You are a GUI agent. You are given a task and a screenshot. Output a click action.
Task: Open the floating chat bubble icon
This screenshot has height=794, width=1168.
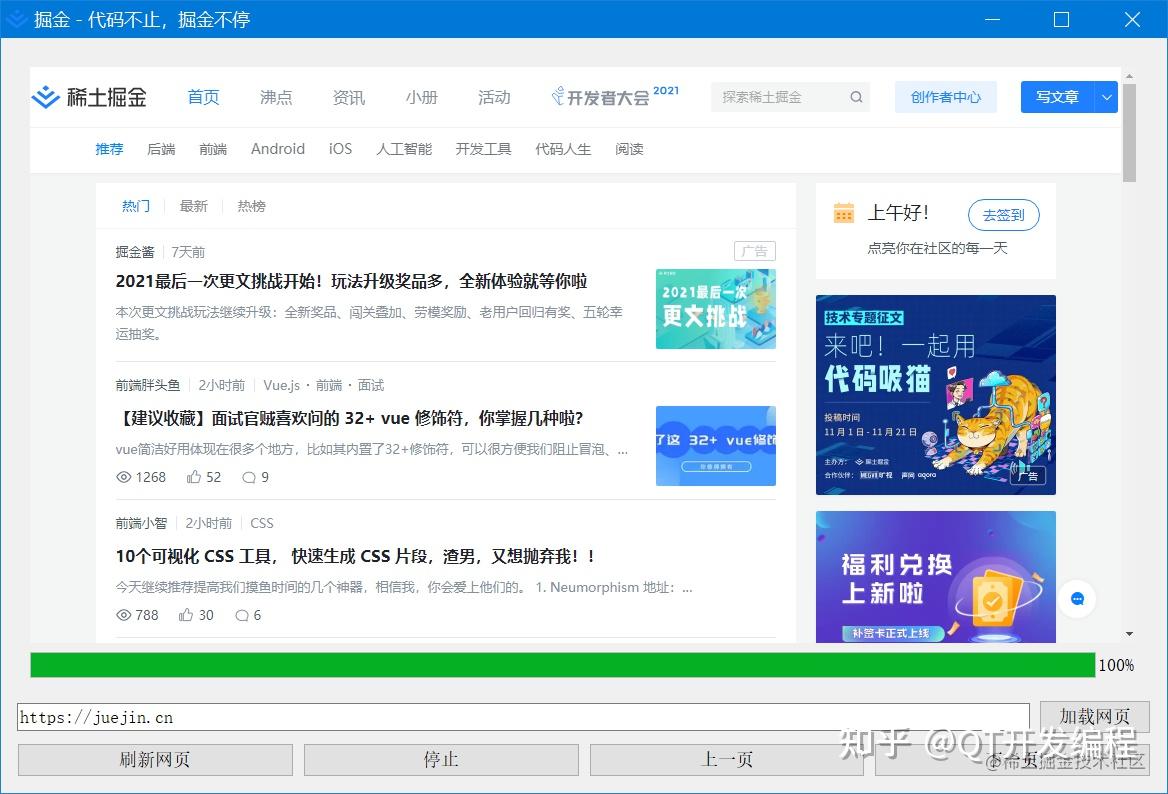1077,598
